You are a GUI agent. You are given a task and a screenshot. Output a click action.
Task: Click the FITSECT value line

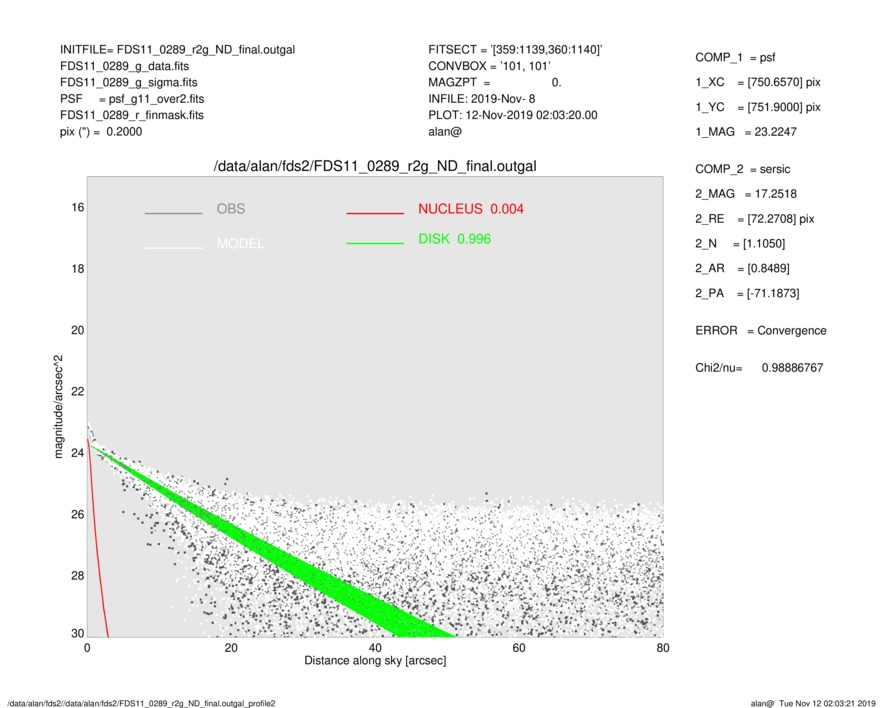pyautogui.click(x=515, y=50)
